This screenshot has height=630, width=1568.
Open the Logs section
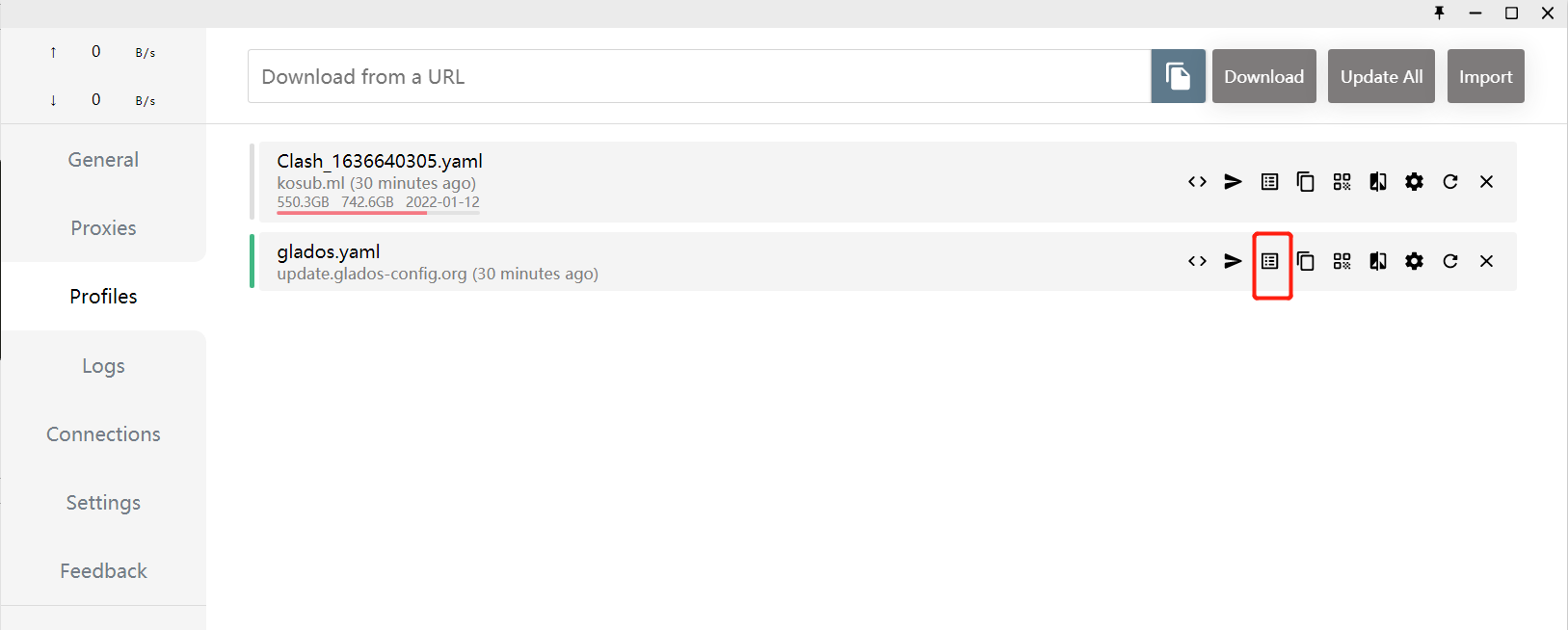tap(103, 366)
